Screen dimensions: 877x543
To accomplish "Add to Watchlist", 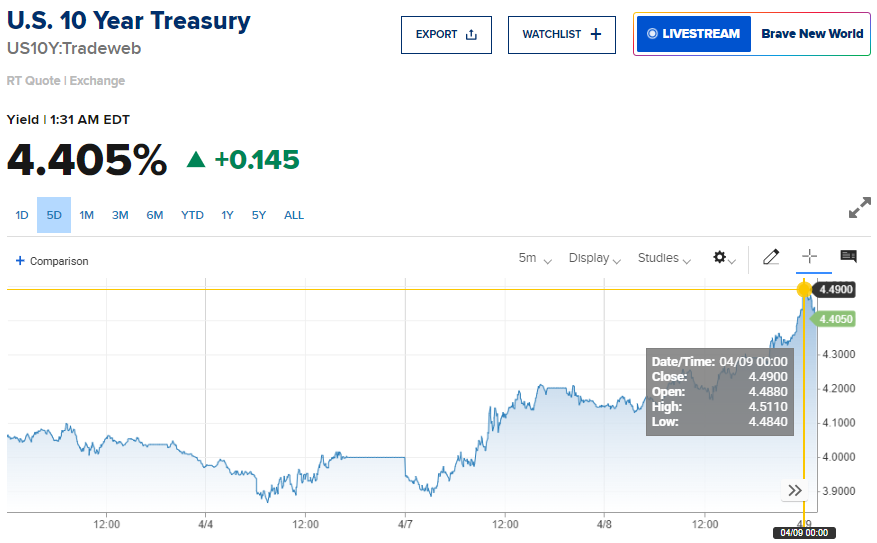I will coord(561,34).
